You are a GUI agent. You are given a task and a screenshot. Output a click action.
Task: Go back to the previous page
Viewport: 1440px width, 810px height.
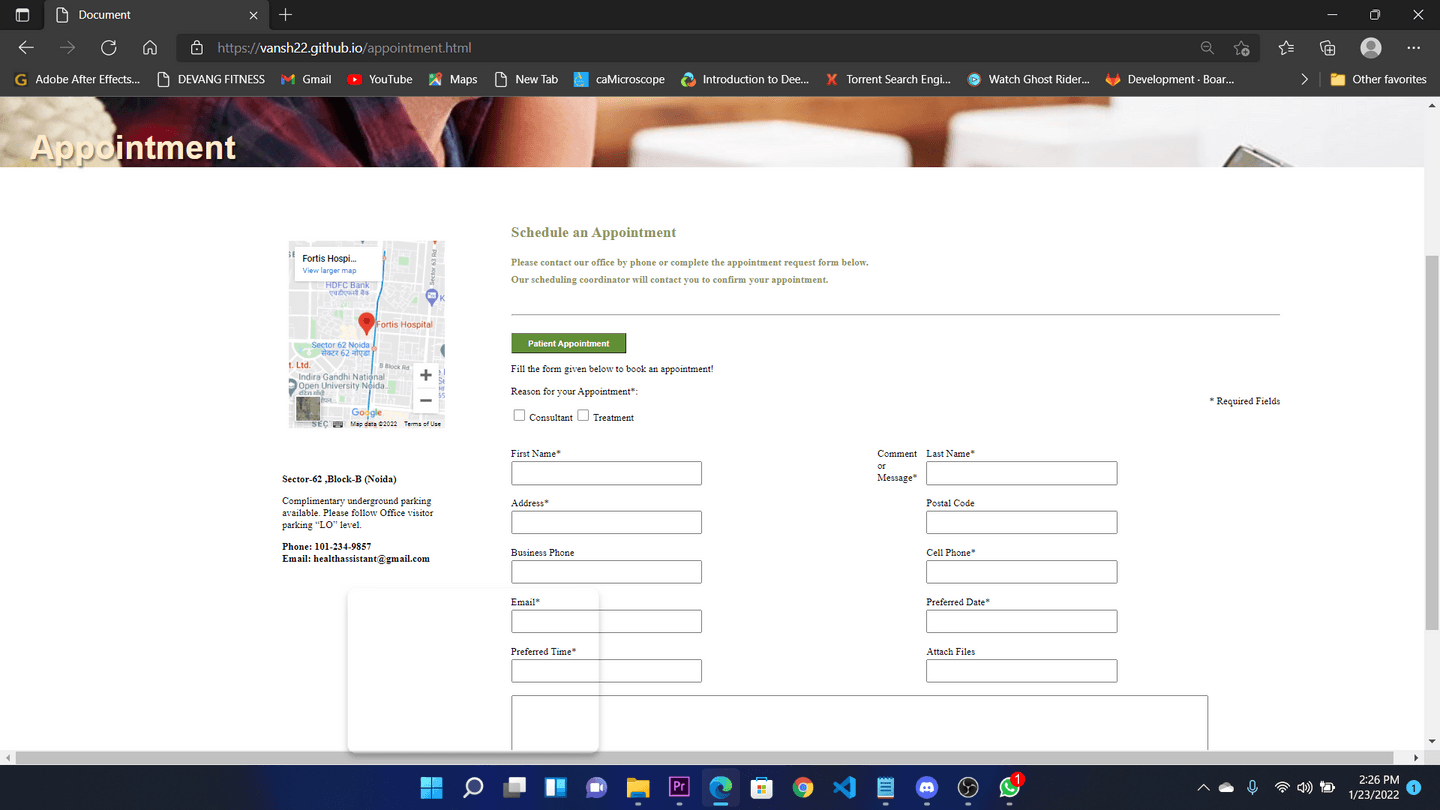(x=26, y=47)
